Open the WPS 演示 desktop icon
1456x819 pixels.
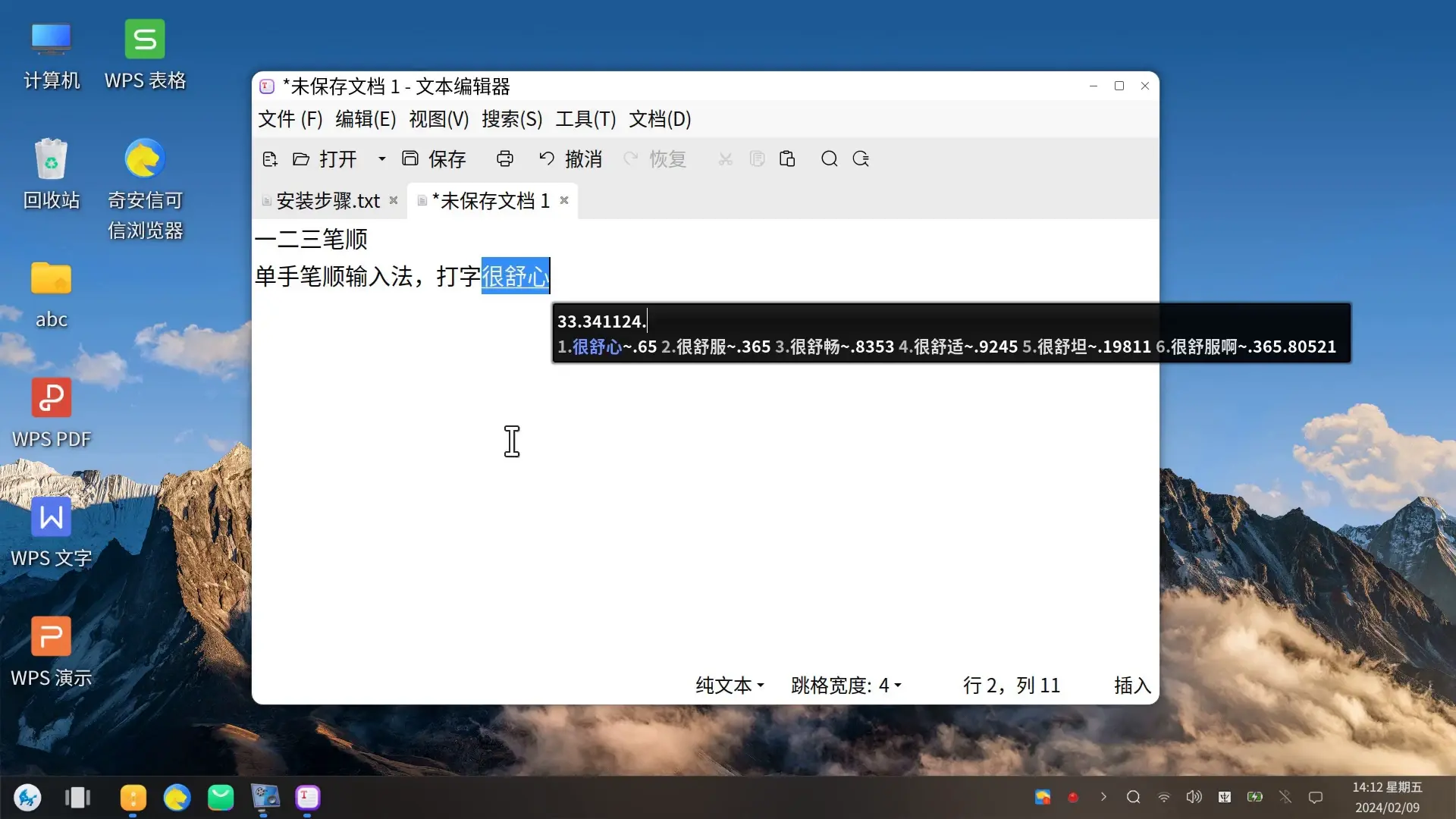(x=51, y=652)
